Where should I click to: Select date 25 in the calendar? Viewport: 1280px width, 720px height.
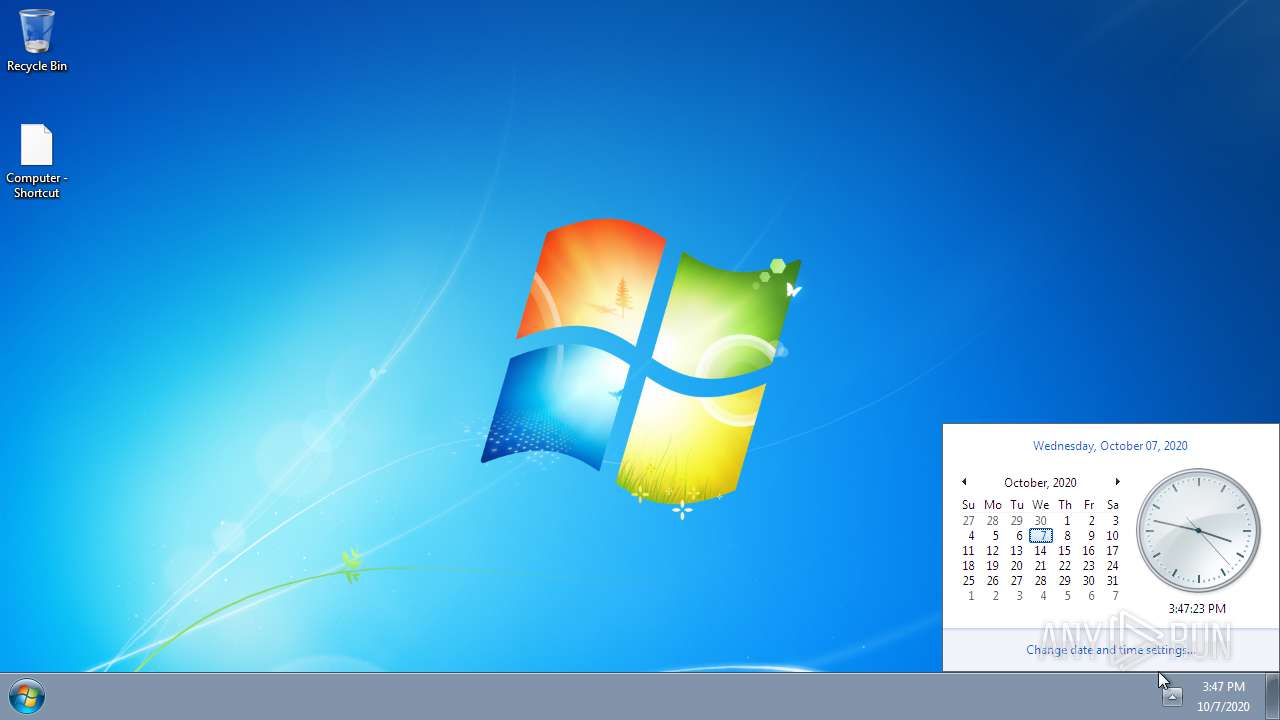(969, 581)
